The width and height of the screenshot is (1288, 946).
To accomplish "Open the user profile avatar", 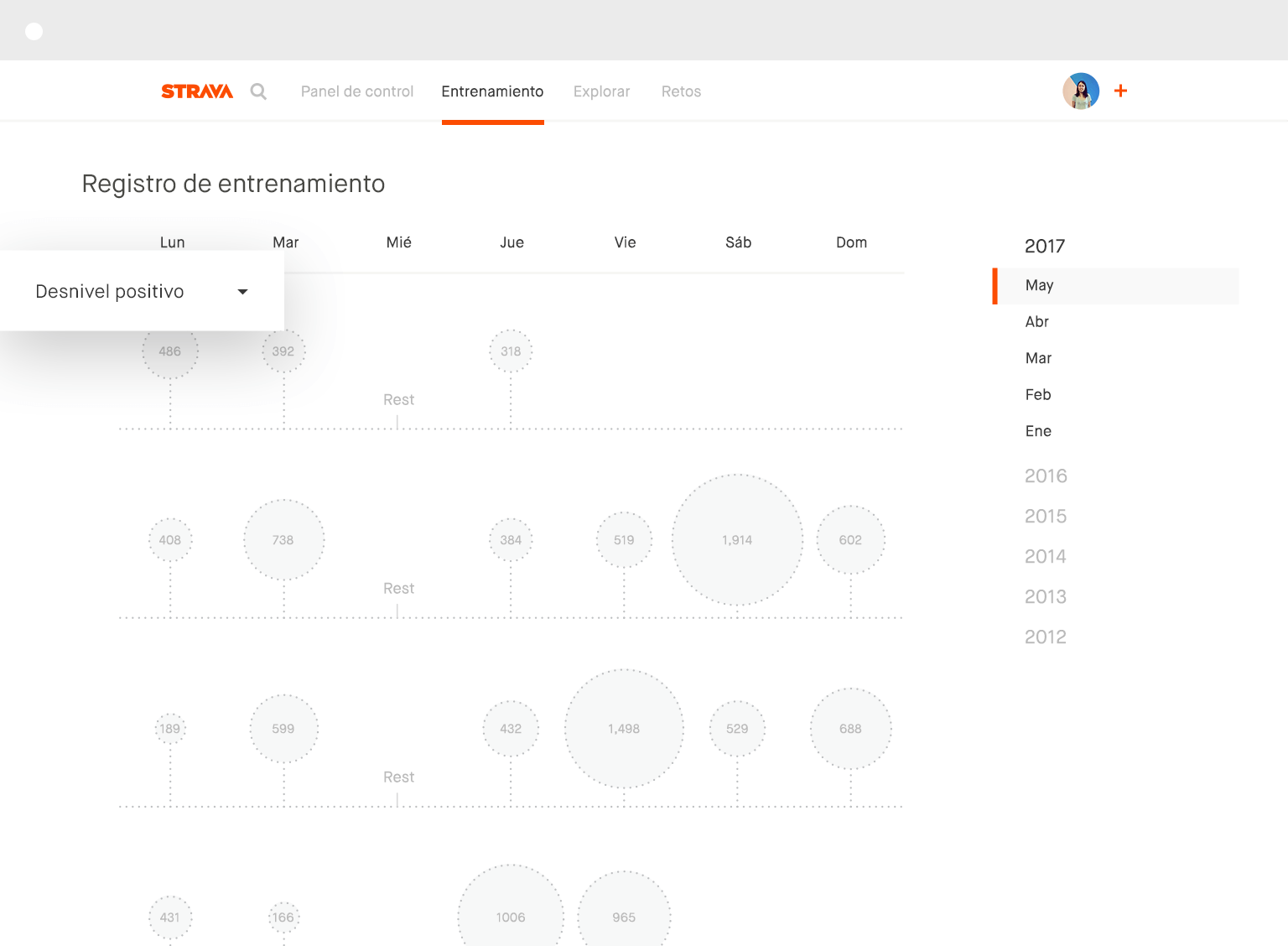I will [x=1081, y=91].
